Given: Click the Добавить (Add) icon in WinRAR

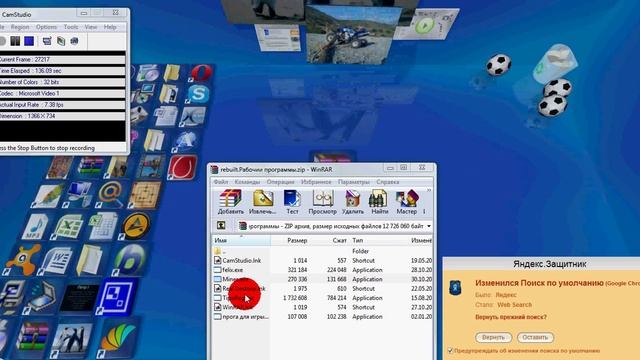Looking at the screenshot, I should click(231, 202).
